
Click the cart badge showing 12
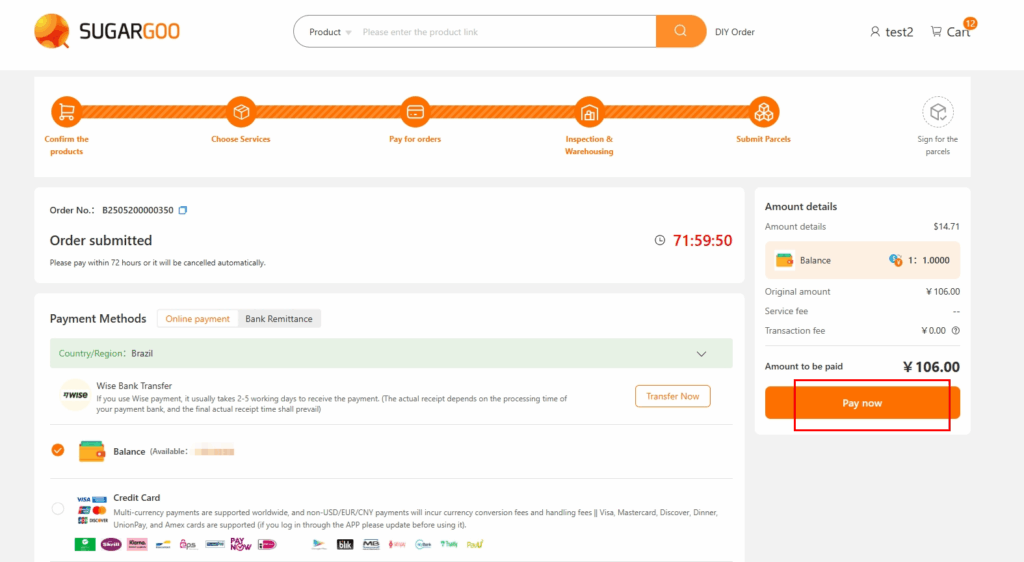coord(970,23)
